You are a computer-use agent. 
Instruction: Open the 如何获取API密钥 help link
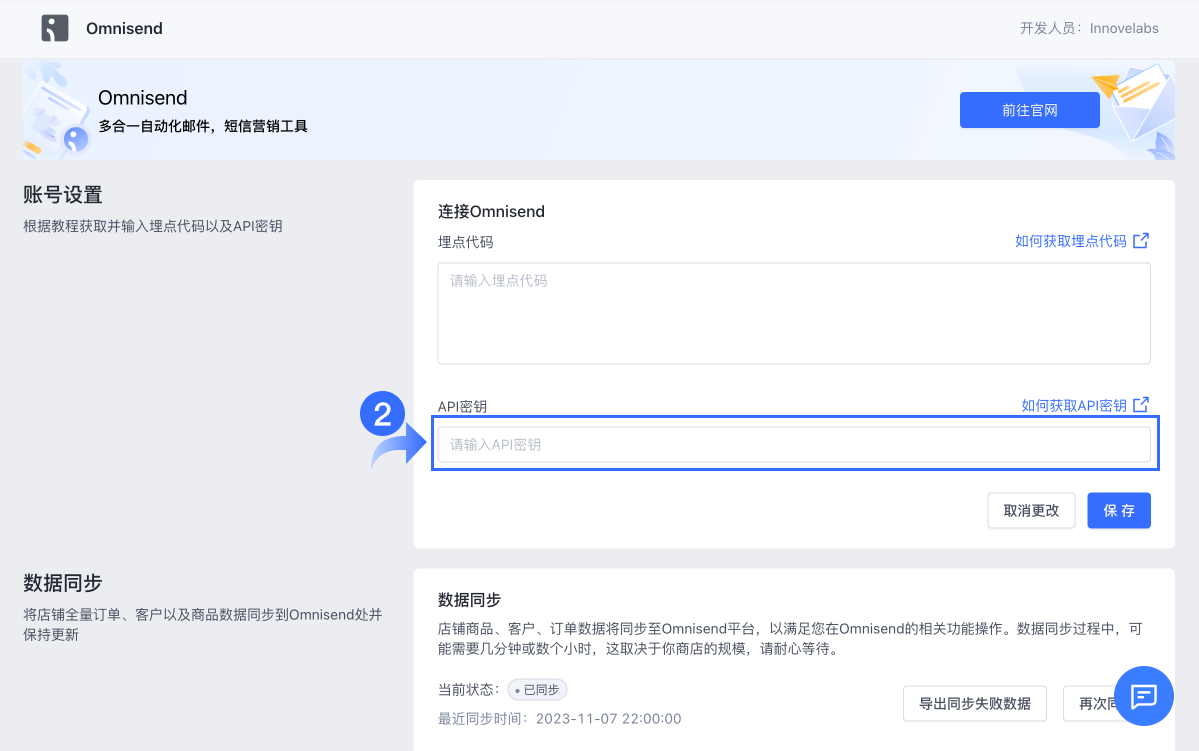coord(1074,405)
